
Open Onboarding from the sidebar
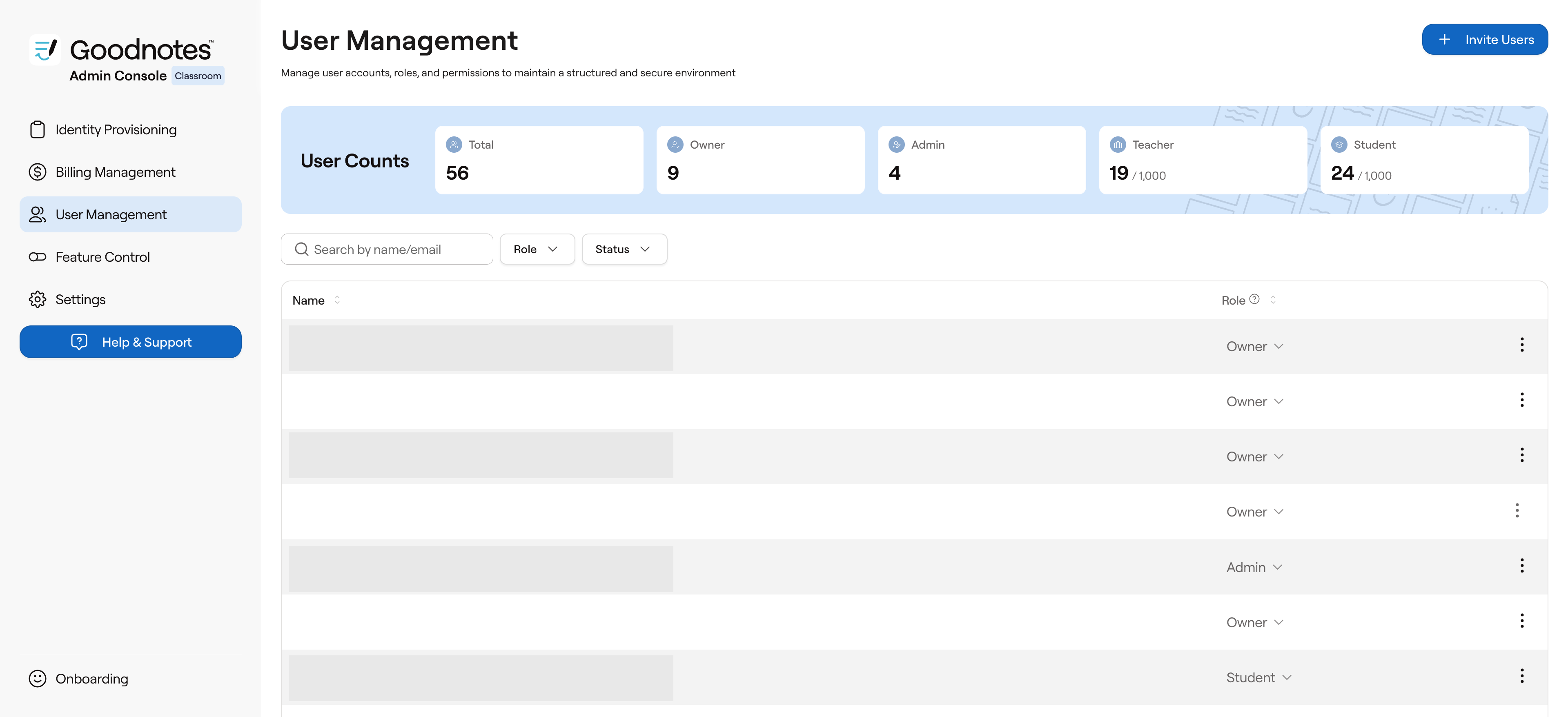(x=91, y=679)
